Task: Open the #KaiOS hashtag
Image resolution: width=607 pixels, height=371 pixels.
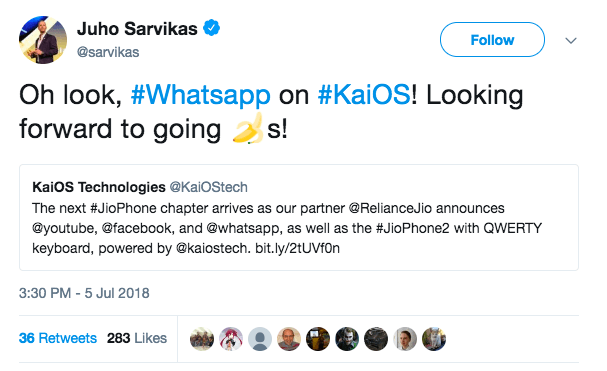Action: pos(364,95)
